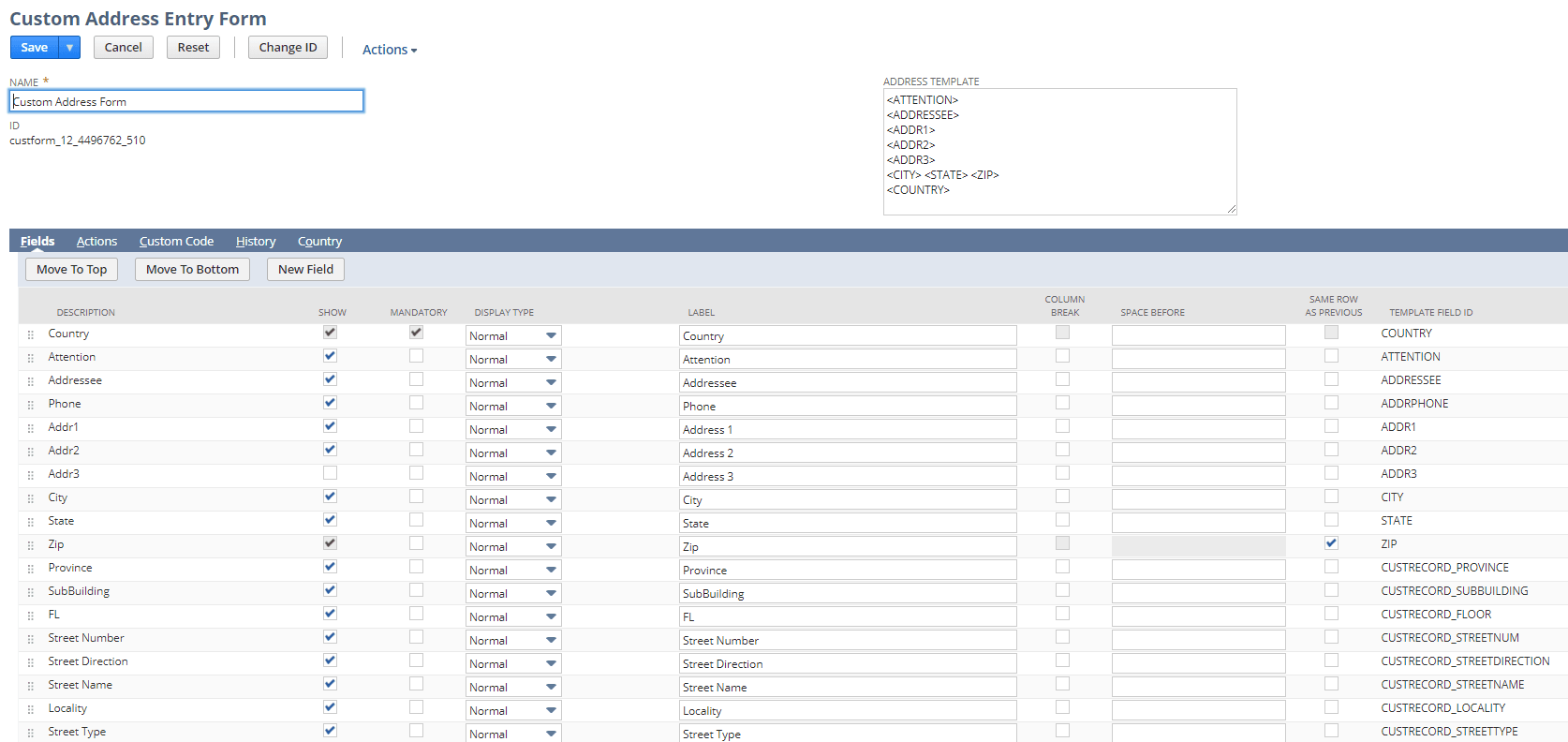Edit the label field containing Street Number
This screenshot has height=742, width=1568.
pos(848,640)
